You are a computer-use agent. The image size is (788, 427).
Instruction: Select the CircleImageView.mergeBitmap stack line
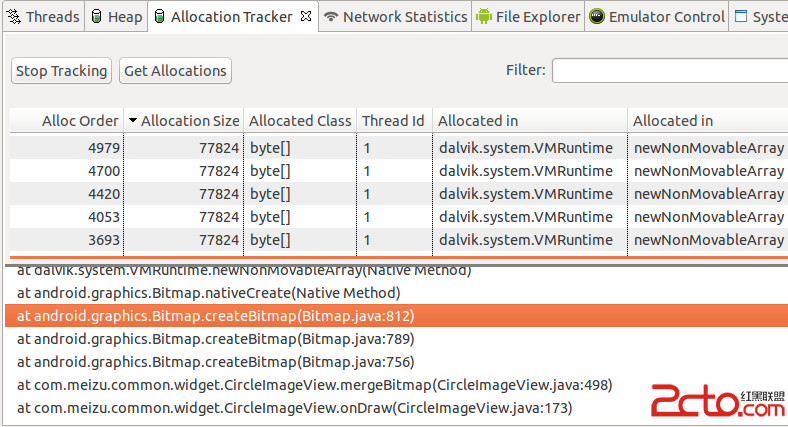click(x=315, y=385)
